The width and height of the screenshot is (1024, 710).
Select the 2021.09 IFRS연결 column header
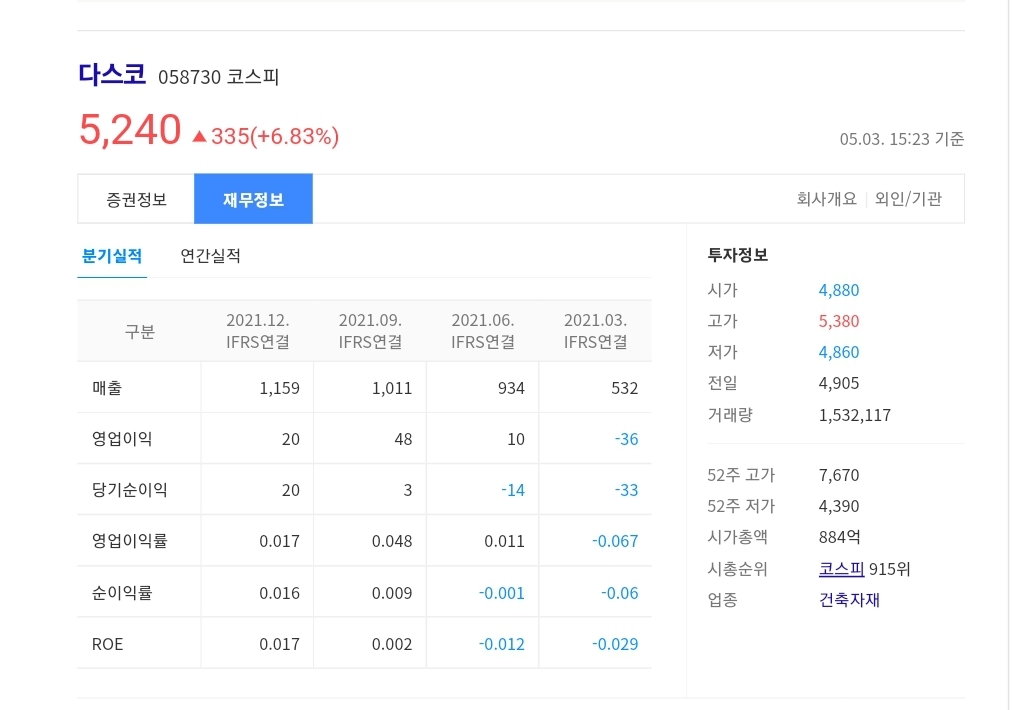tap(368, 330)
